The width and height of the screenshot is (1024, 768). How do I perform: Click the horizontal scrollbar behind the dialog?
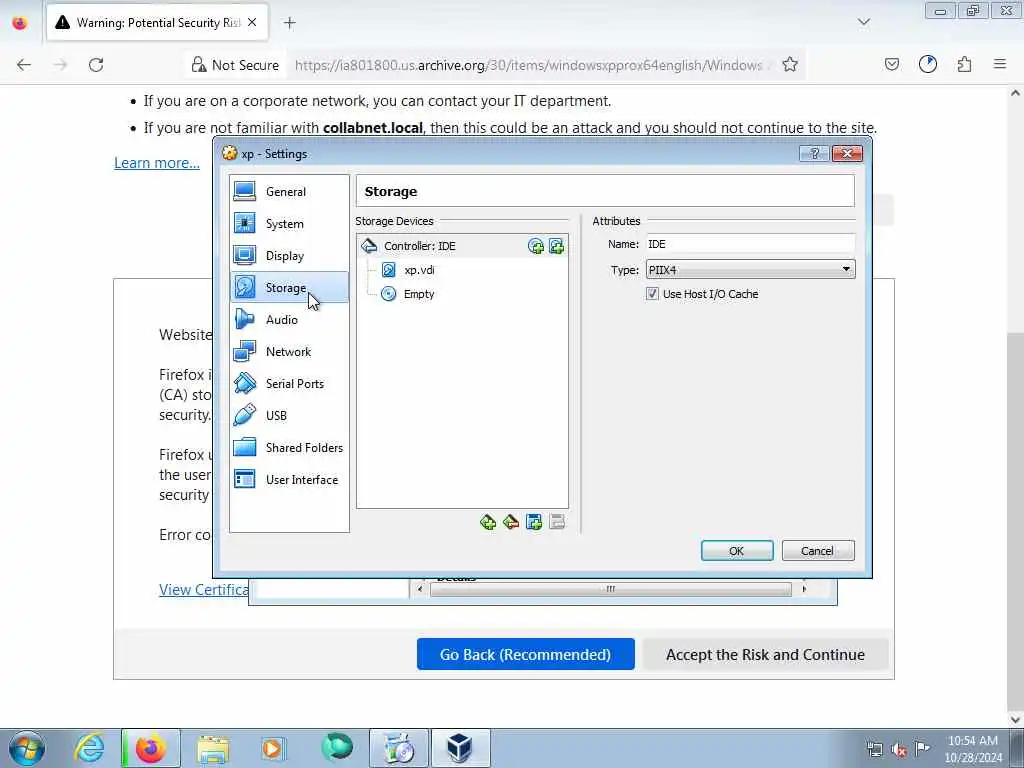(x=611, y=589)
